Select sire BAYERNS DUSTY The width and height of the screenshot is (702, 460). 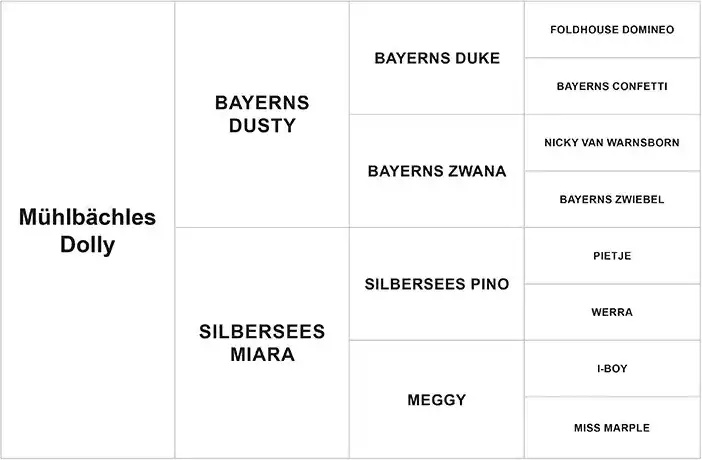coord(261,114)
